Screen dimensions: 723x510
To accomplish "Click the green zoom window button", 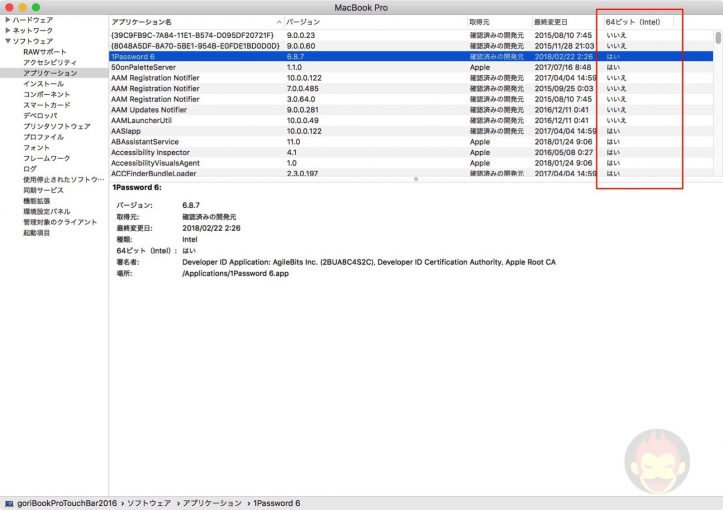I will point(36,7).
